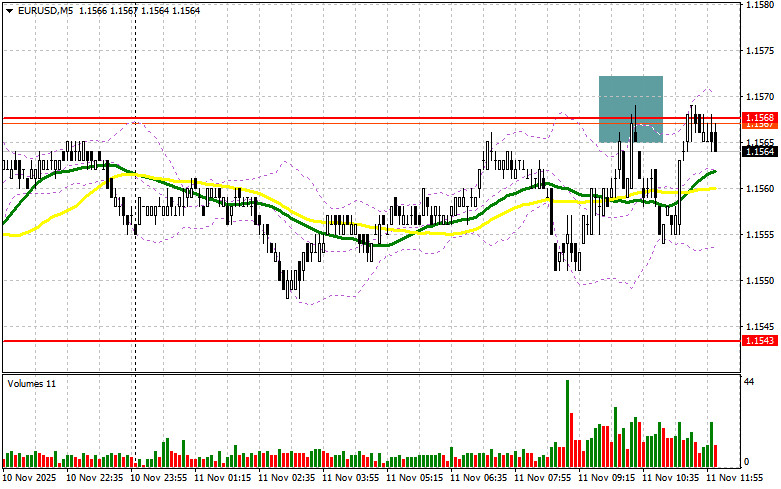Click the 11 Nov 02:35 time label
Viewport: 781px width, 489px height.
click(286, 478)
